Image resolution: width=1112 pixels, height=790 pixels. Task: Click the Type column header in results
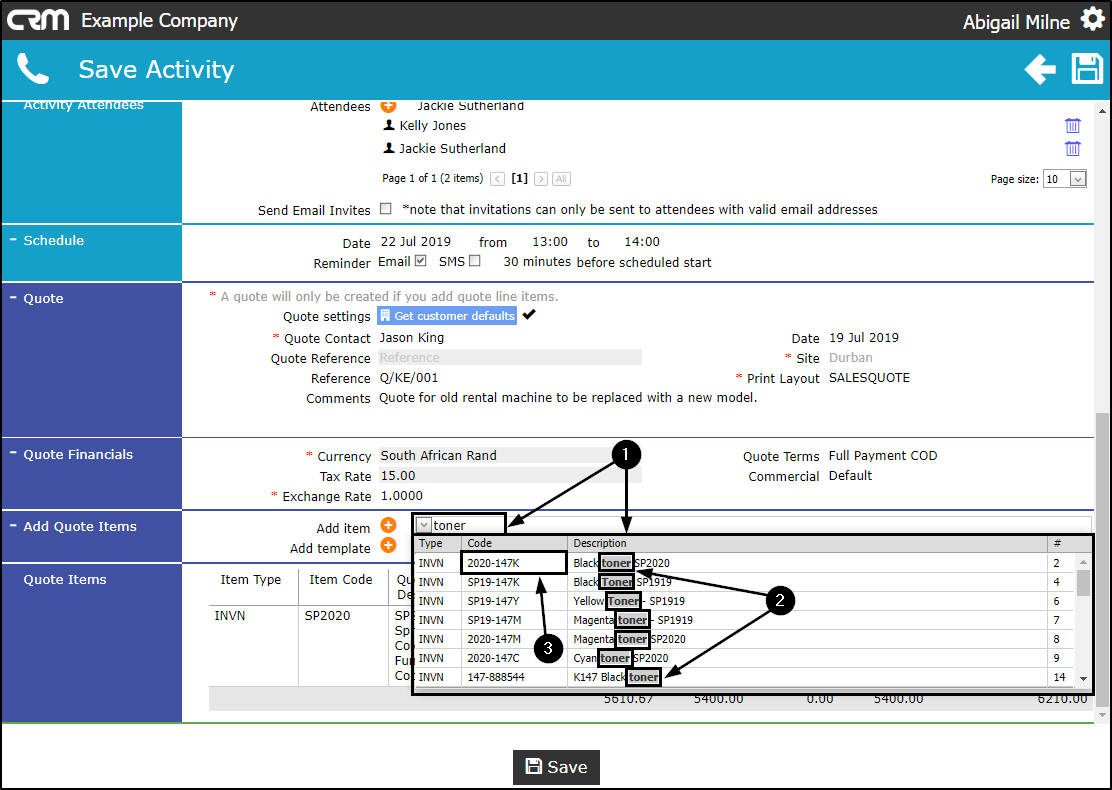[438, 543]
